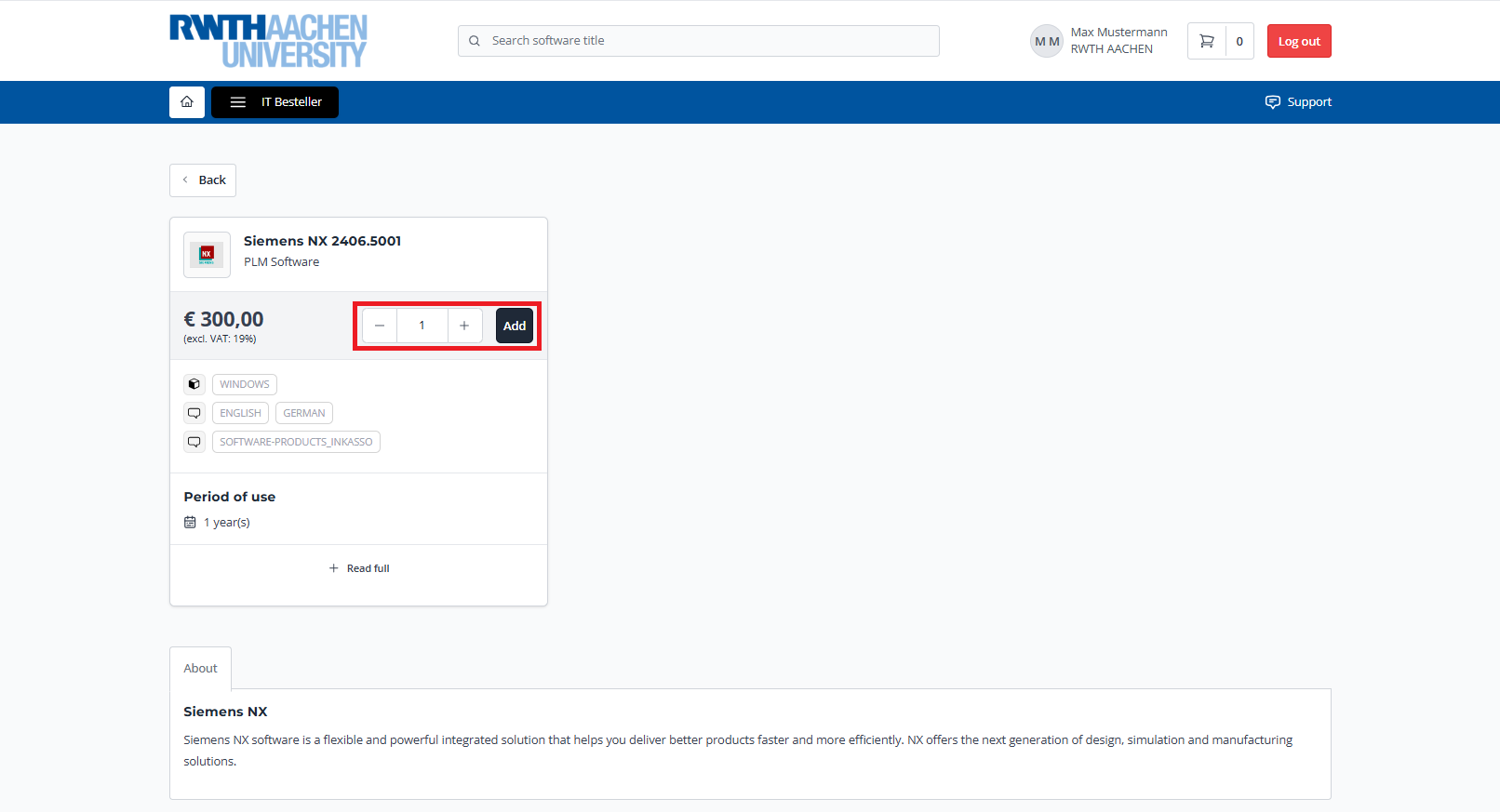
Task: Click the GERMAN language tag
Action: pos(304,413)
